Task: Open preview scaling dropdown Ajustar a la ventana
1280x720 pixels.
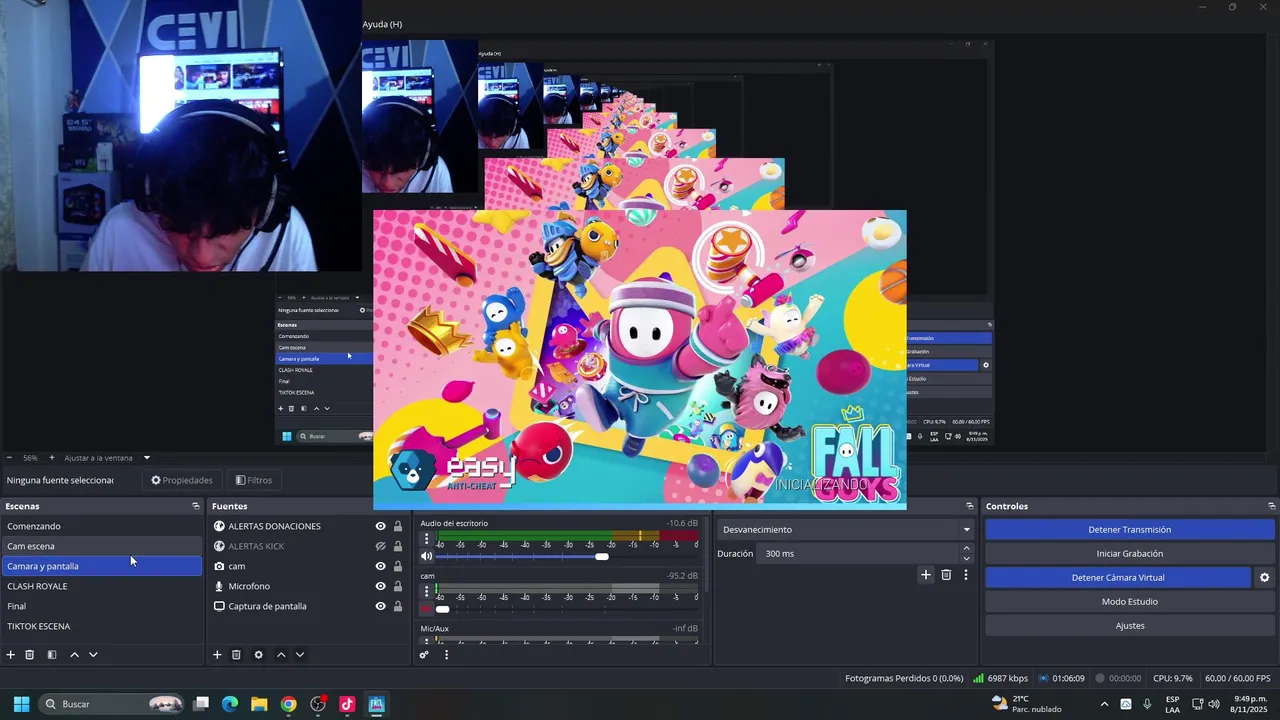Action: coord(107,458)
